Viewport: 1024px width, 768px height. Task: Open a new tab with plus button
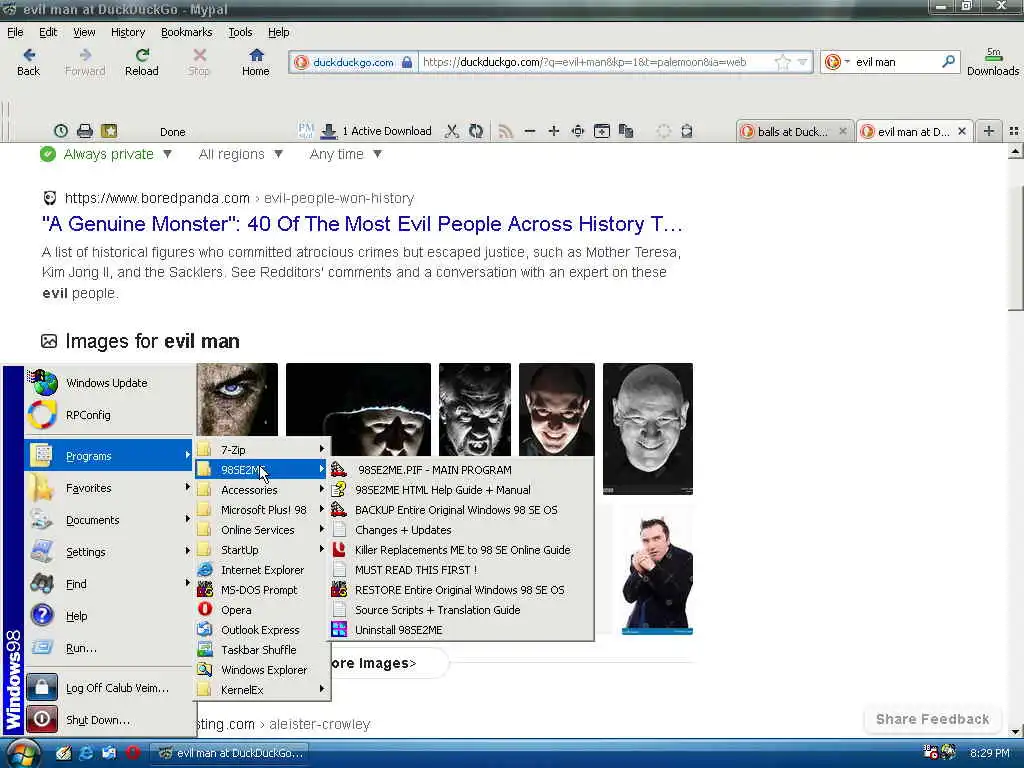point(989,131)
